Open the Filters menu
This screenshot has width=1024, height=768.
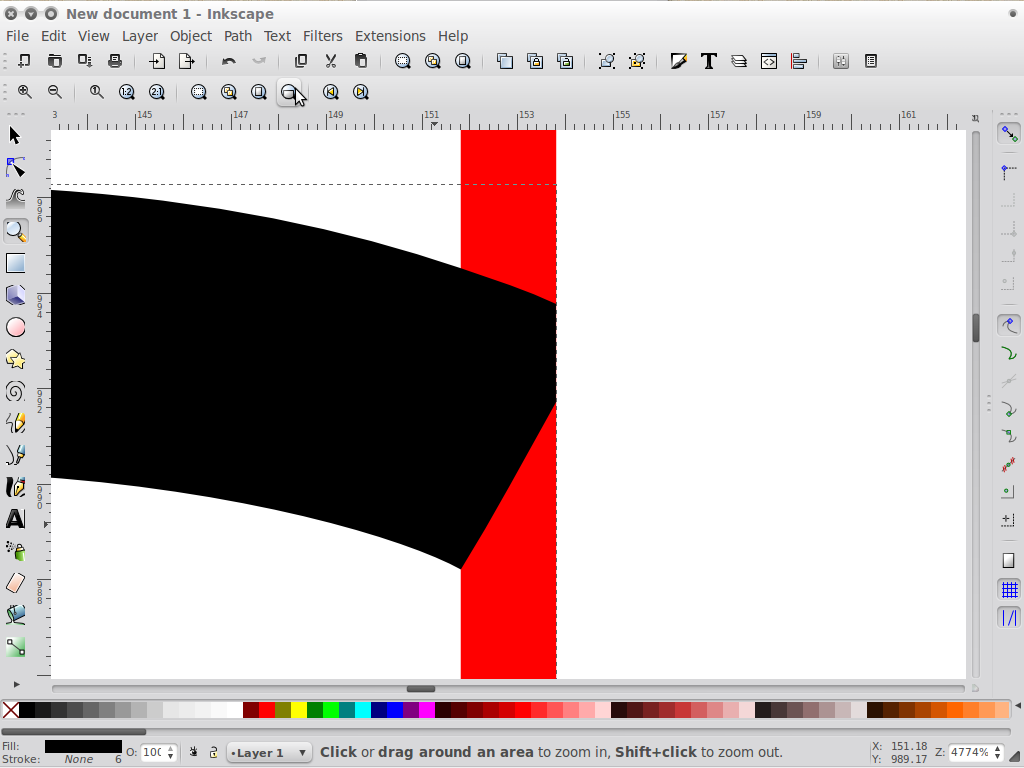click(x=322, y=36)
